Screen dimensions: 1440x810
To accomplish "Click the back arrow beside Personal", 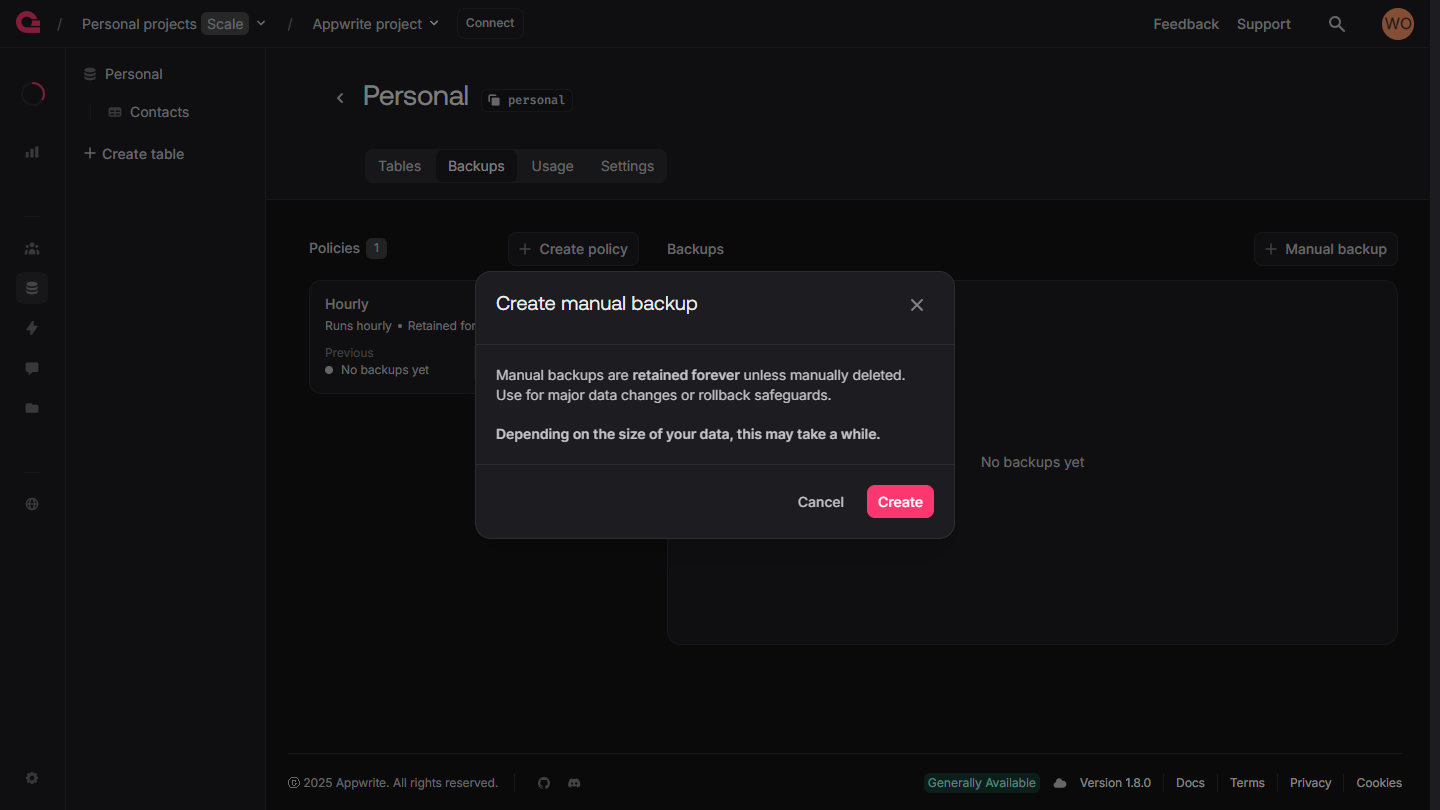I will pyautogui.click(x=340, y=97).
